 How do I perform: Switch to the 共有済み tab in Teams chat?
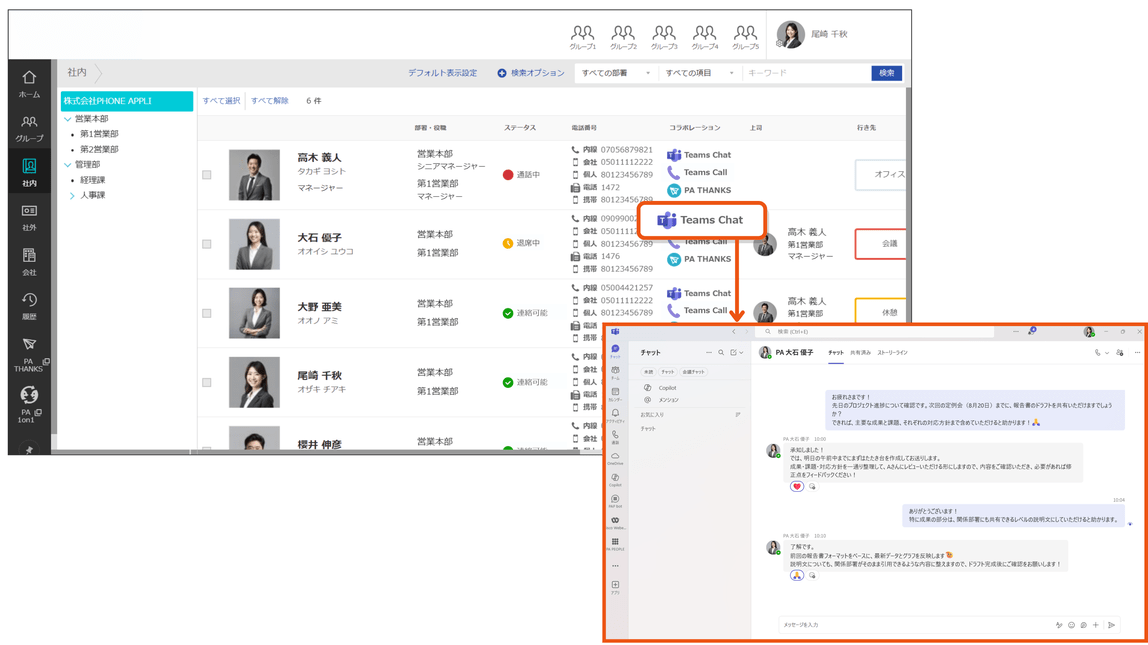(860, 353)
